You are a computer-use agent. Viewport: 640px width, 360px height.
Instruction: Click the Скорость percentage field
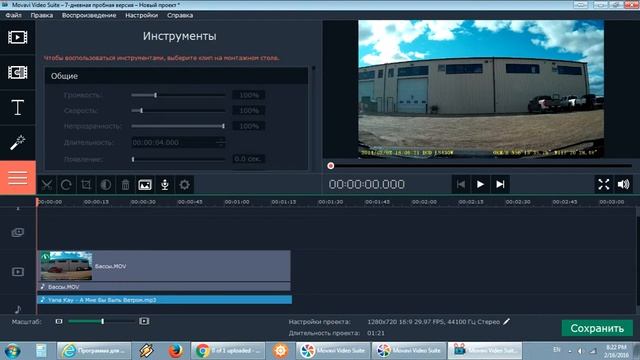249,111
